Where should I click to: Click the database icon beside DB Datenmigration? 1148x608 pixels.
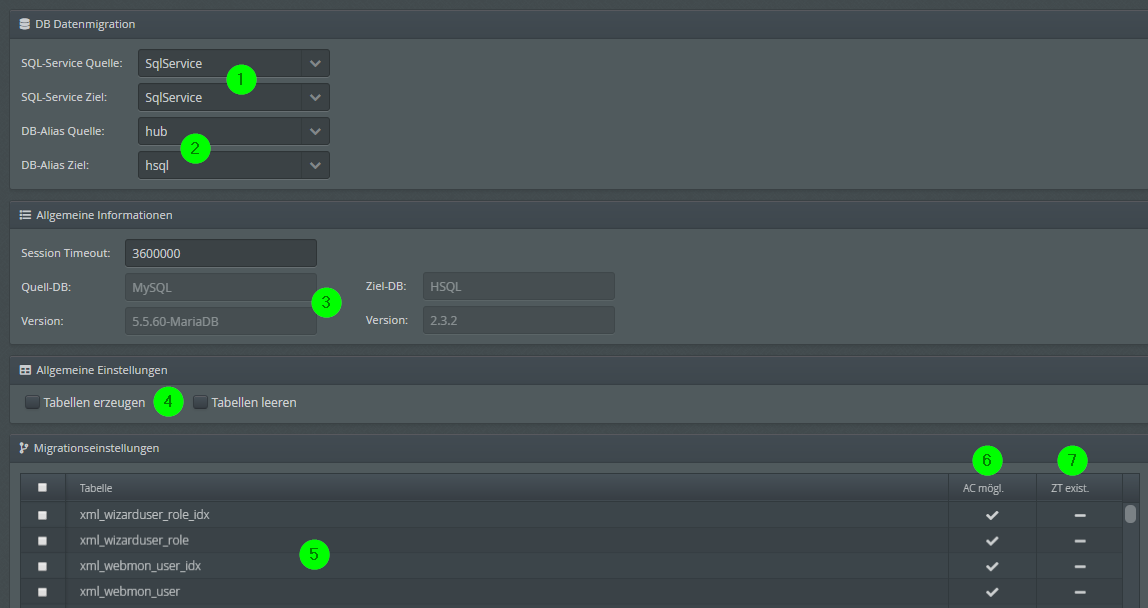click(24, 23)
